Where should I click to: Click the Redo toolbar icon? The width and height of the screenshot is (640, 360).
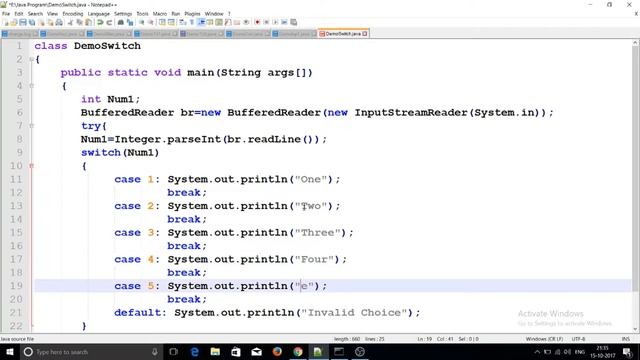point(109,22)
